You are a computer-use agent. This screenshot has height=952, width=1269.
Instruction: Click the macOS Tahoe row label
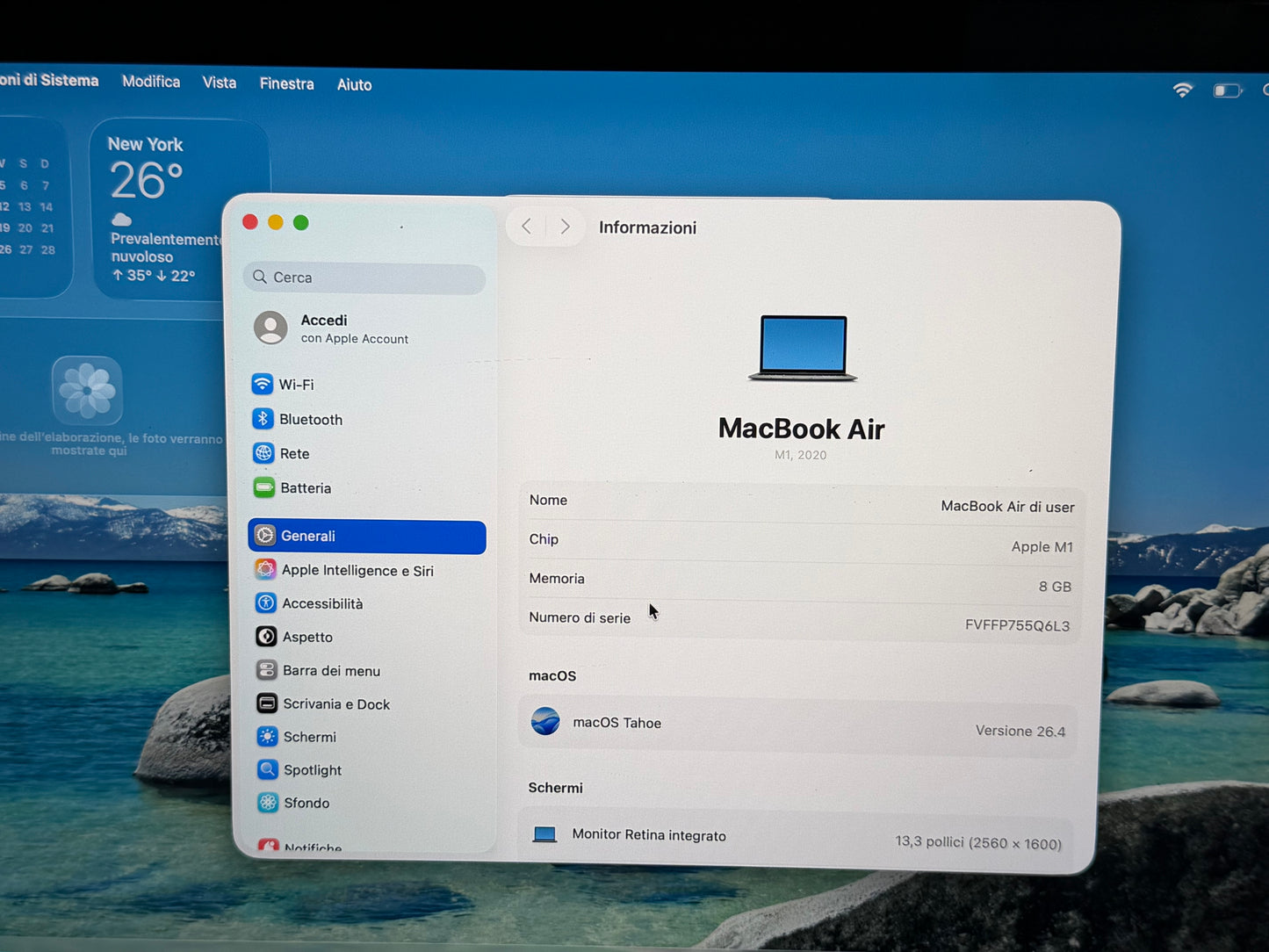tap(617, 723)
